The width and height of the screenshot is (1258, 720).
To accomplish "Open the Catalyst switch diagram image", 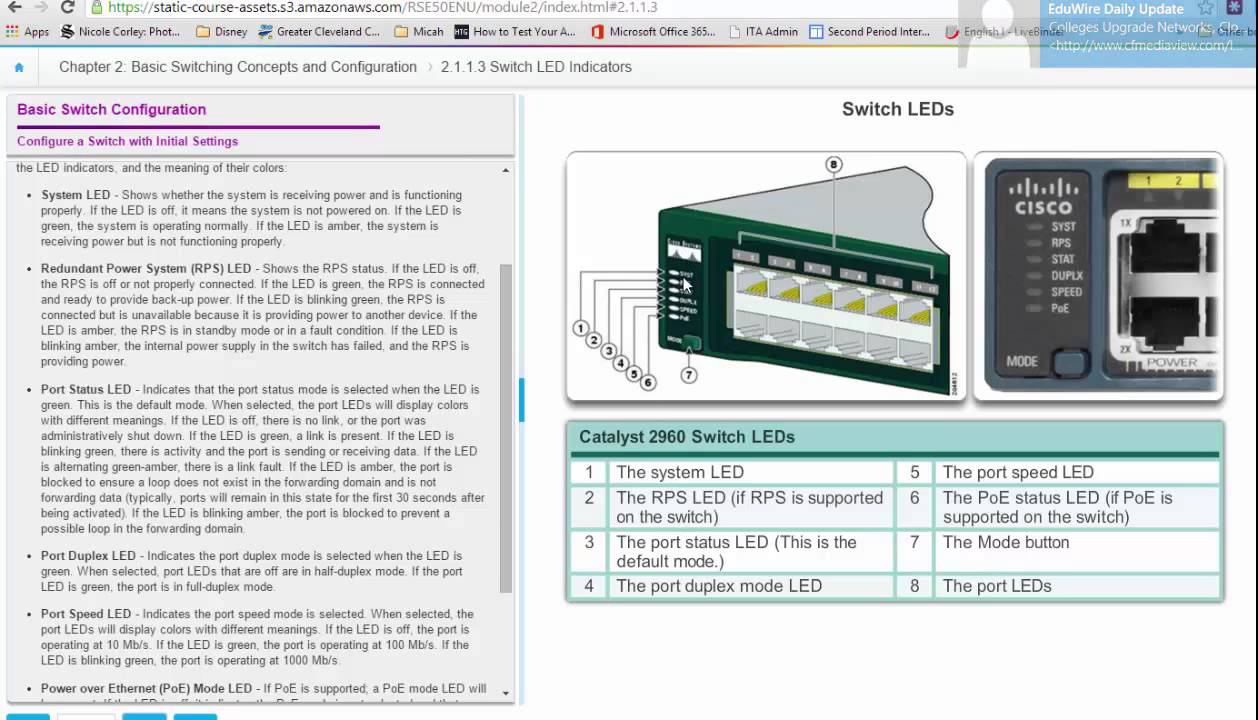I will click(766, 277).
